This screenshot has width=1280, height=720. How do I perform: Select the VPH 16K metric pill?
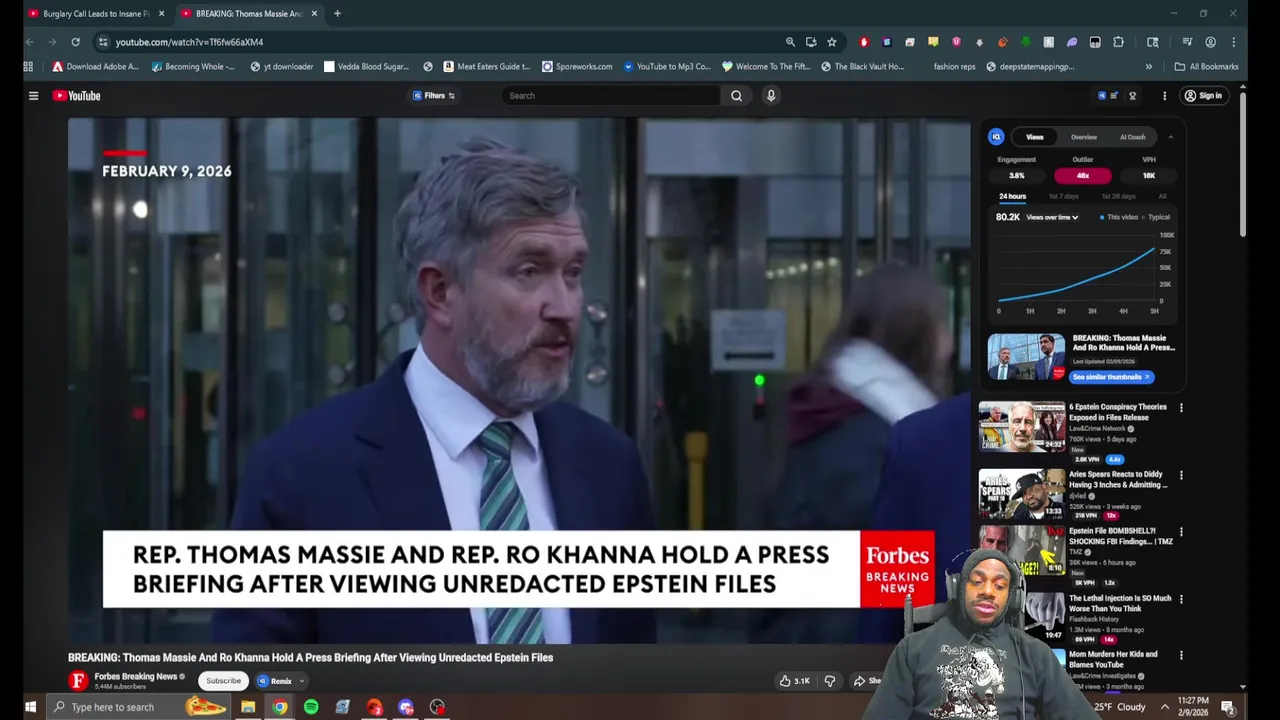pos(1149,175)
